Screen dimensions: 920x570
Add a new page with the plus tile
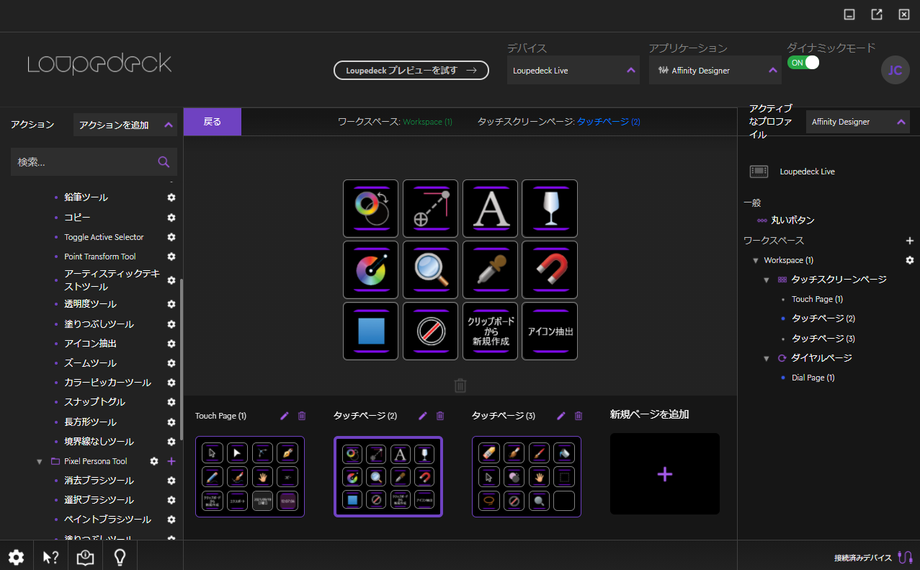(665, 474)
